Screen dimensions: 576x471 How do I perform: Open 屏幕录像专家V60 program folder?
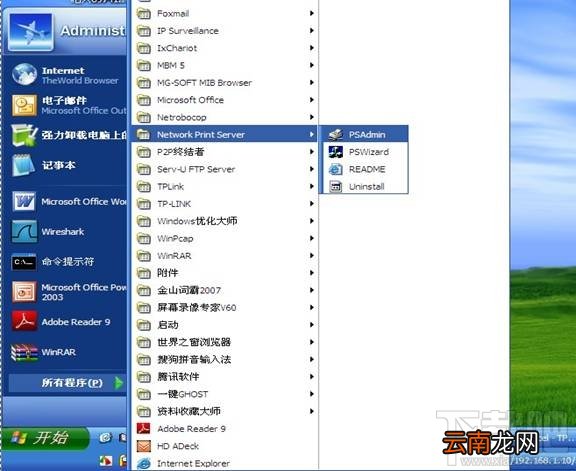(x=224, y=308)
